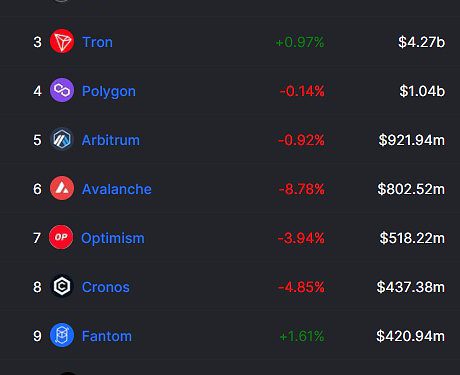
Task: Select Optimism's $518.22m TVL value
Action: point(412,238)
